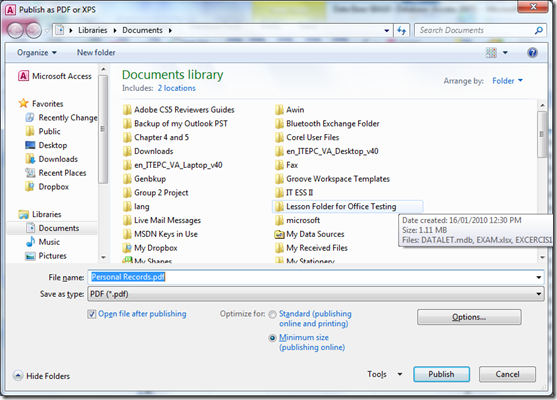Click the Options button
The image size is (557, 400).
point(469,317)
